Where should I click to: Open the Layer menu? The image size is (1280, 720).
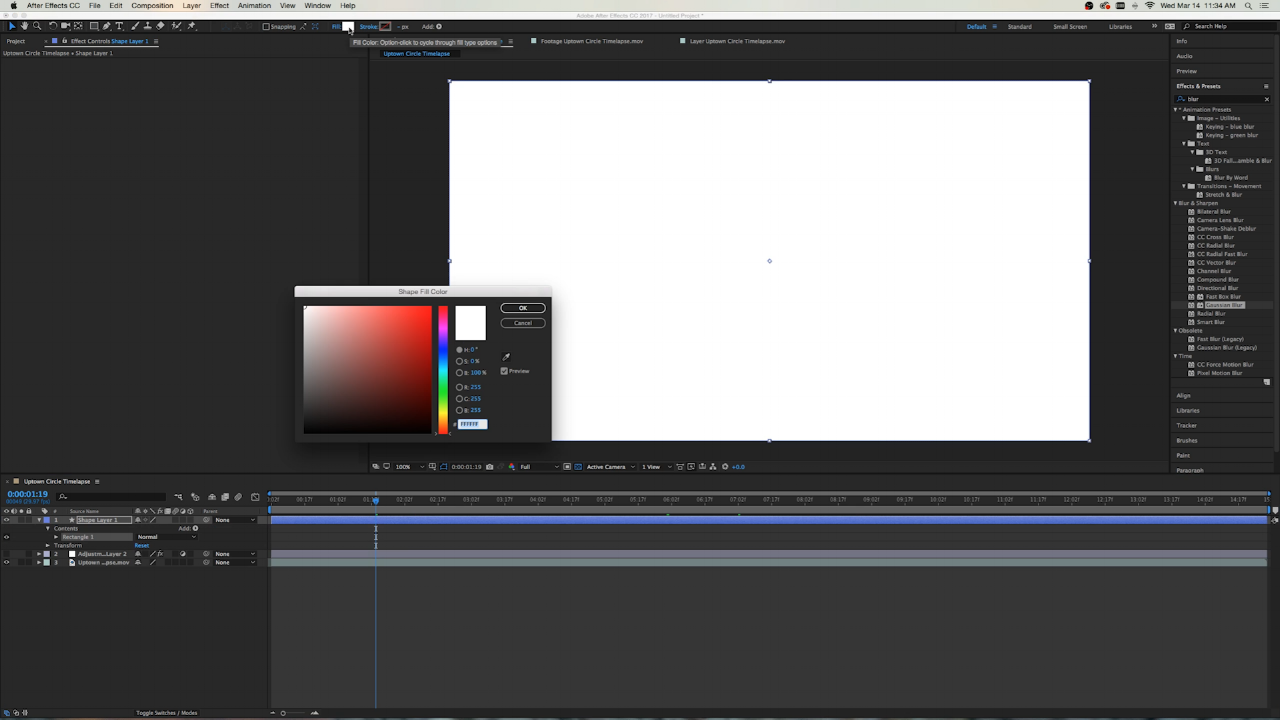point(191,5)
